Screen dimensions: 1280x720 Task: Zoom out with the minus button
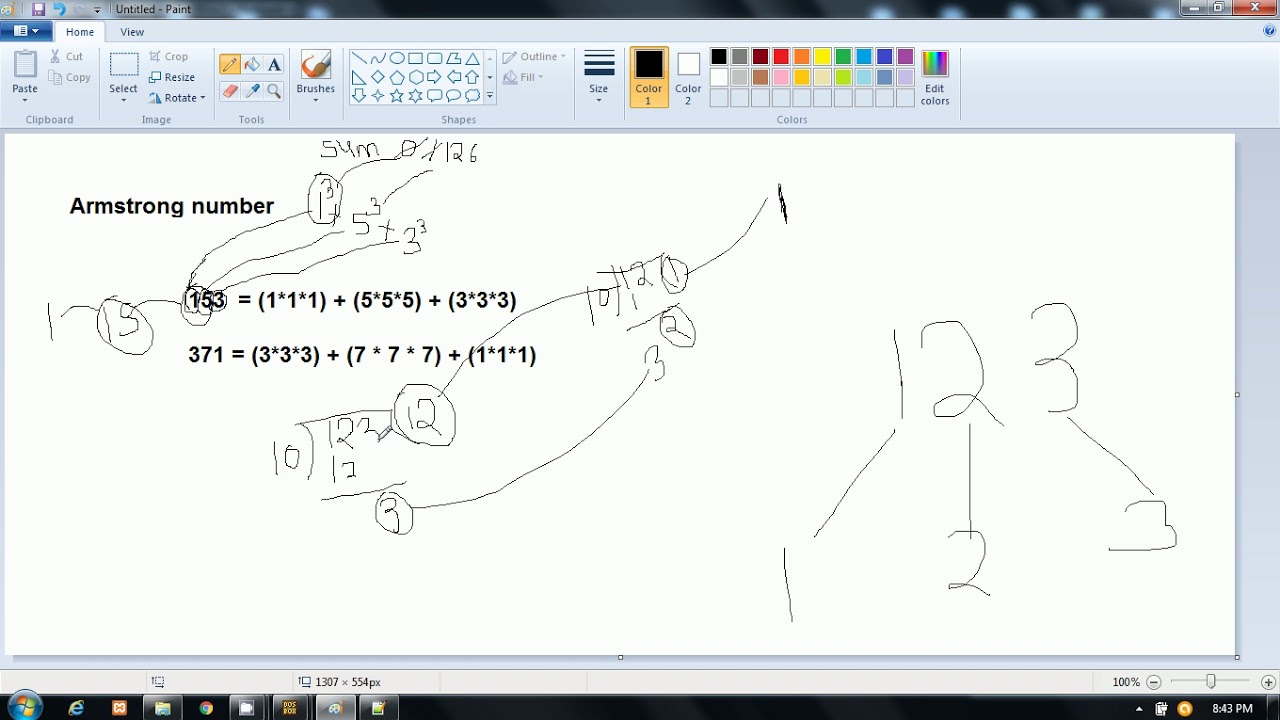1153,682
